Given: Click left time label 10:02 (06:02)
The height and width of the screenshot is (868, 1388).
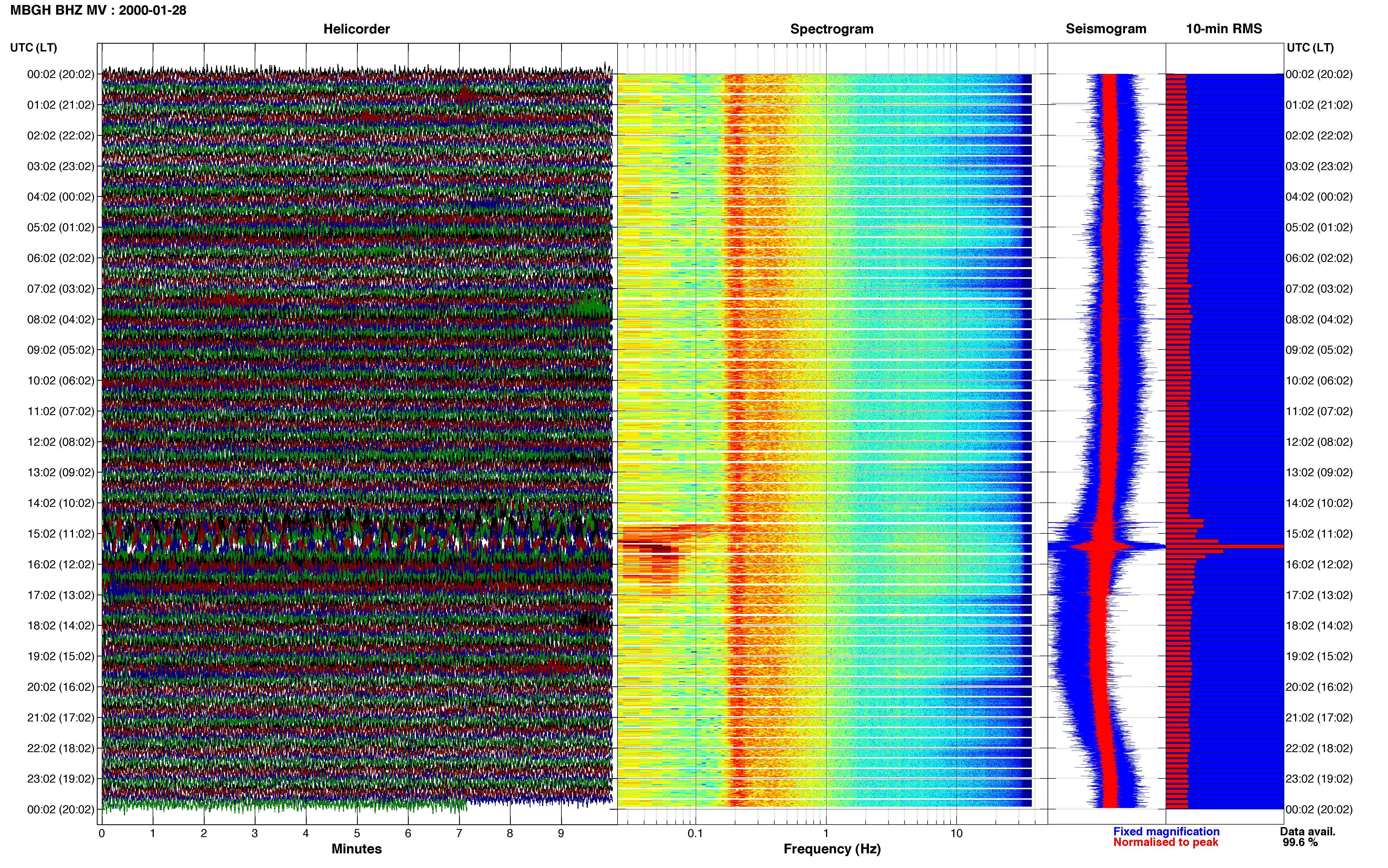Looking at the screenshot, I should [61, 380].
